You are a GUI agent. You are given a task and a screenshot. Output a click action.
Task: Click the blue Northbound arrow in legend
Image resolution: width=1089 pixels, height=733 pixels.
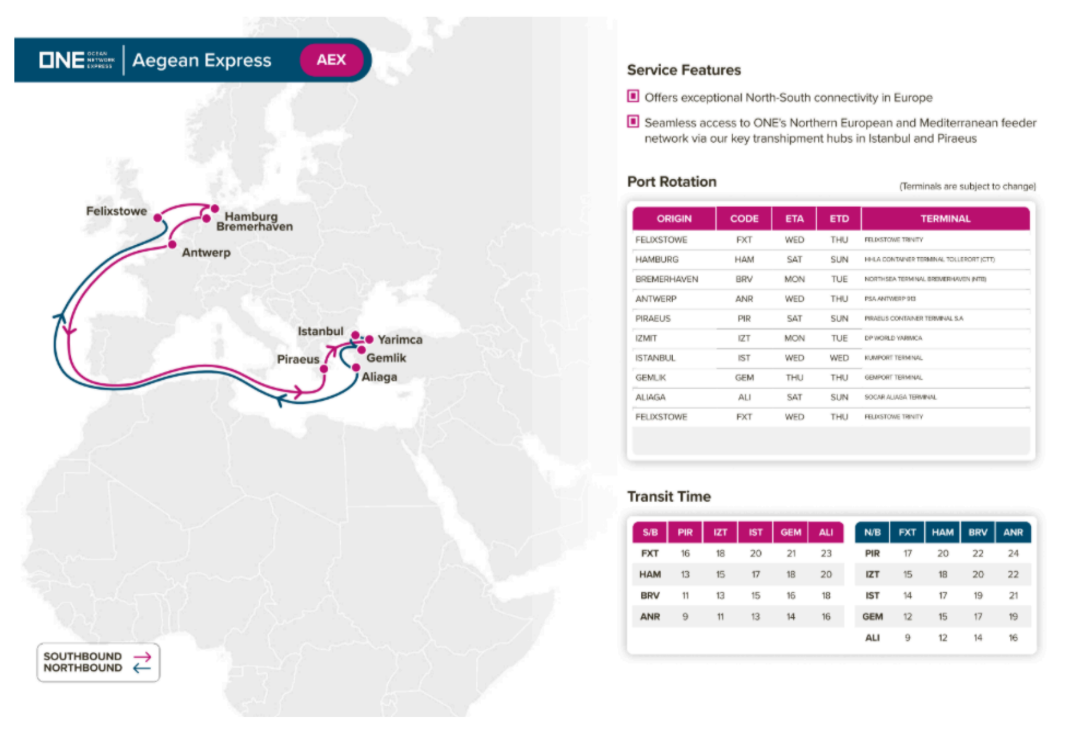(x=142, y=668)
